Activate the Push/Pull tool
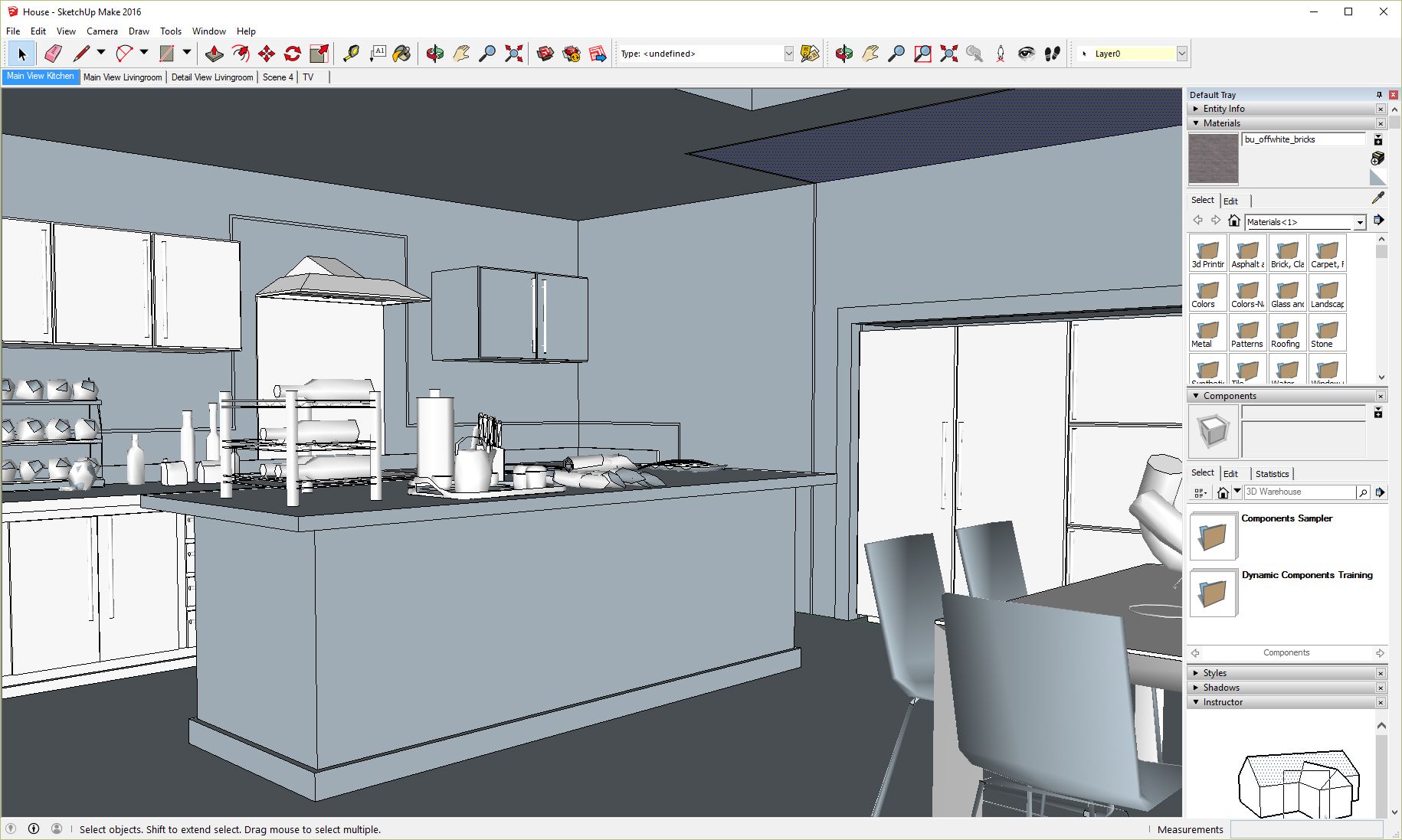Screen dimensions: 1402x840 pos(215,54)
